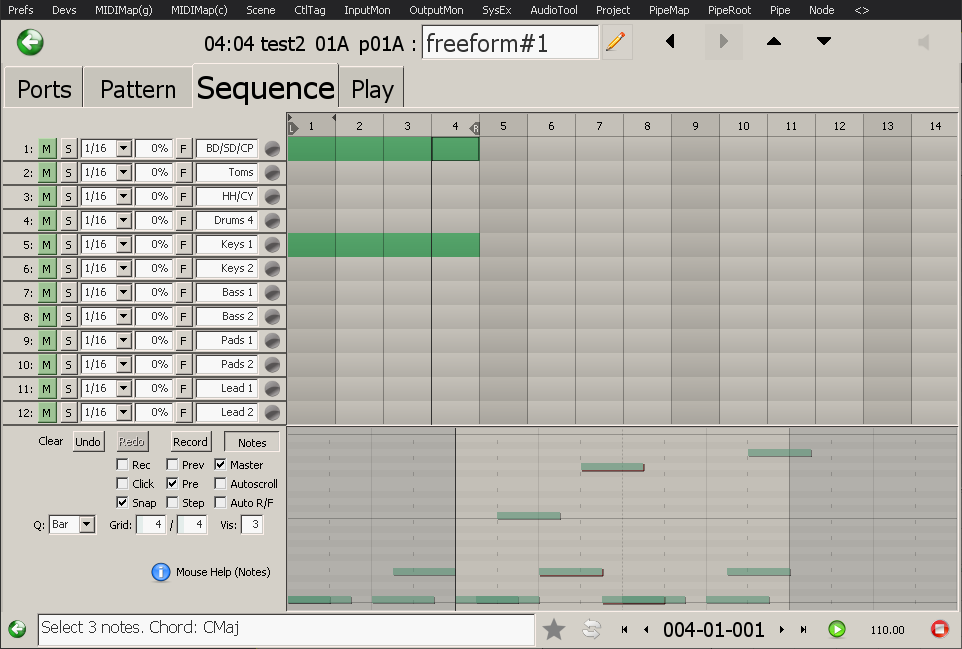The width and height of the screenshot is (962, 649).
Task: Click the freeform#1 name input field
Action: coord(509,43)
